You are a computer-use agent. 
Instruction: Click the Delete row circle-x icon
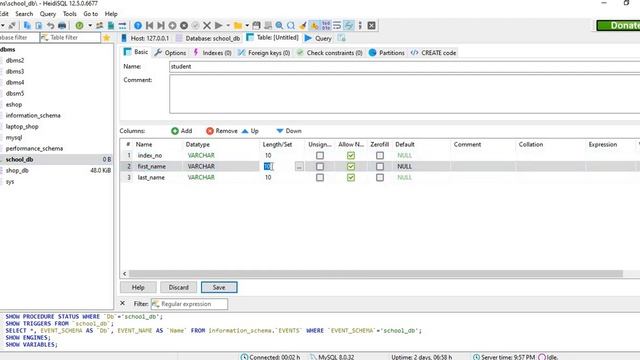[x=184, y=25]
